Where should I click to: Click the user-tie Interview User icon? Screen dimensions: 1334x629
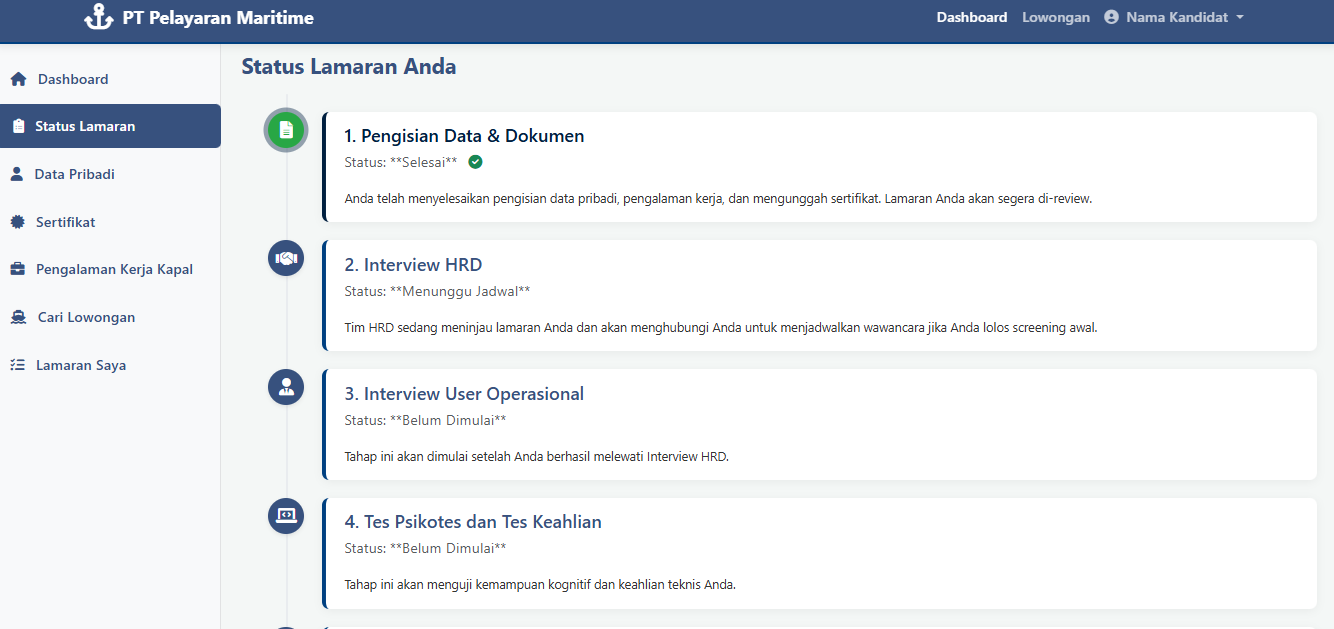click(286, 387)
